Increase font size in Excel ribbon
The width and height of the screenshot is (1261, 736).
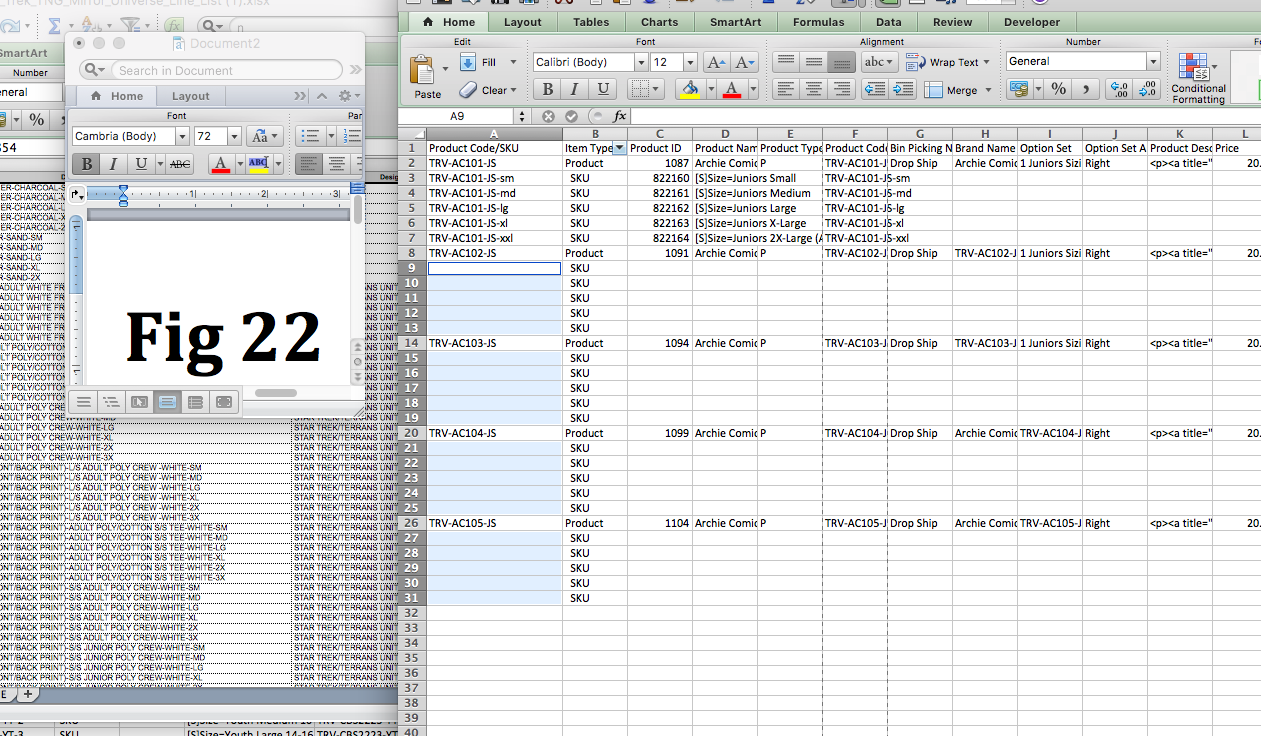tap(716, 62)
